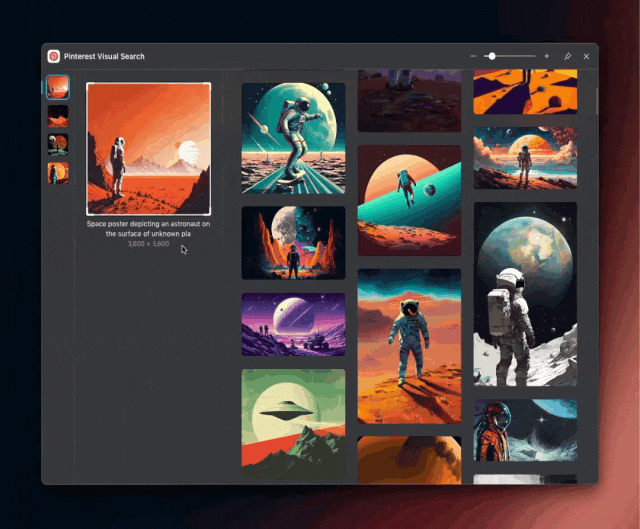
Task: Open the orange-suit astronaut on icy terrain result
Action: click(525, 430)
